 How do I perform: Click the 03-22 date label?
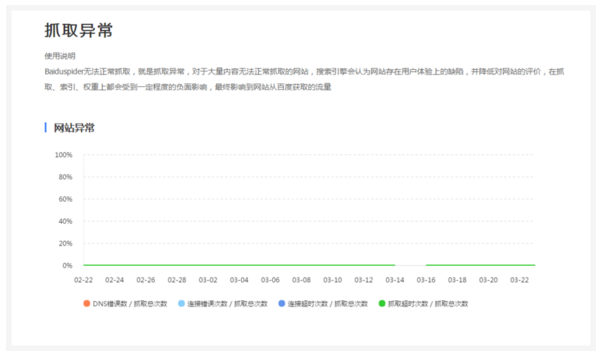tap(520, 280)
